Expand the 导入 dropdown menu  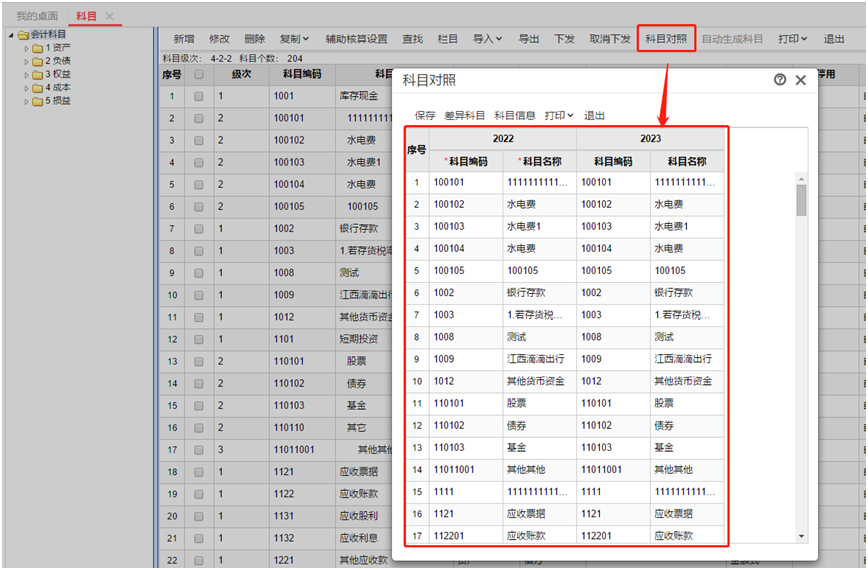pos(487,39)
